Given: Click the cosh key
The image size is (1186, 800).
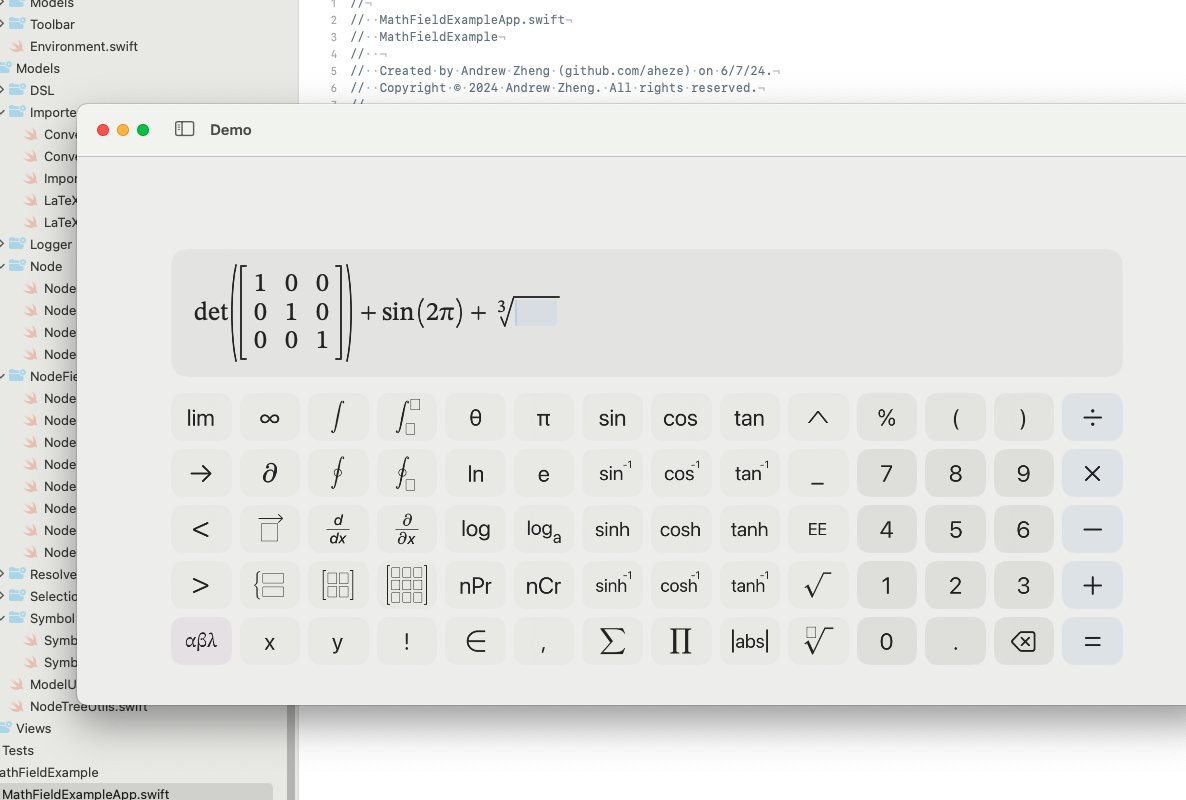Looking at the screenshot, I should [680, 529].
